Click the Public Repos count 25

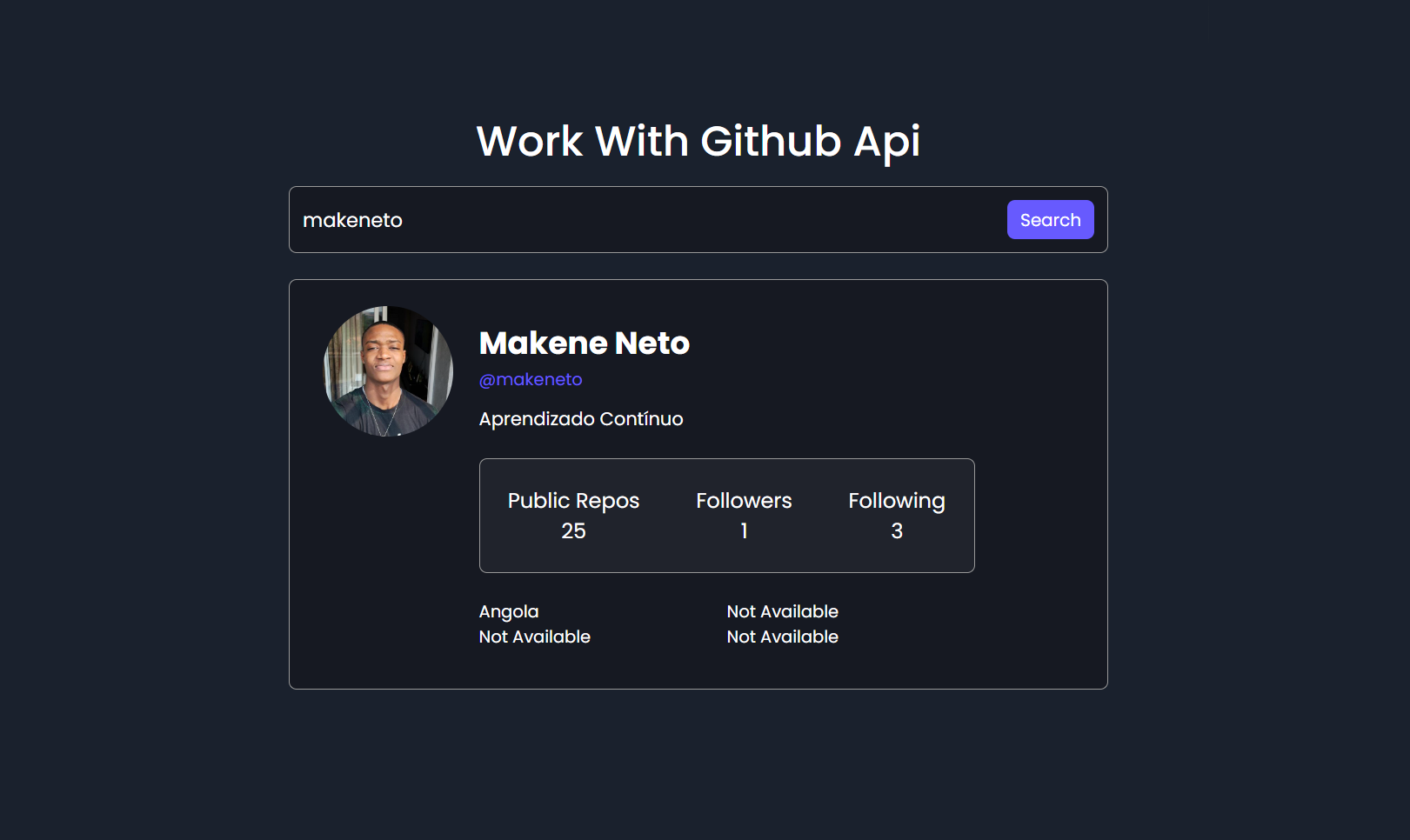point(573,530)
